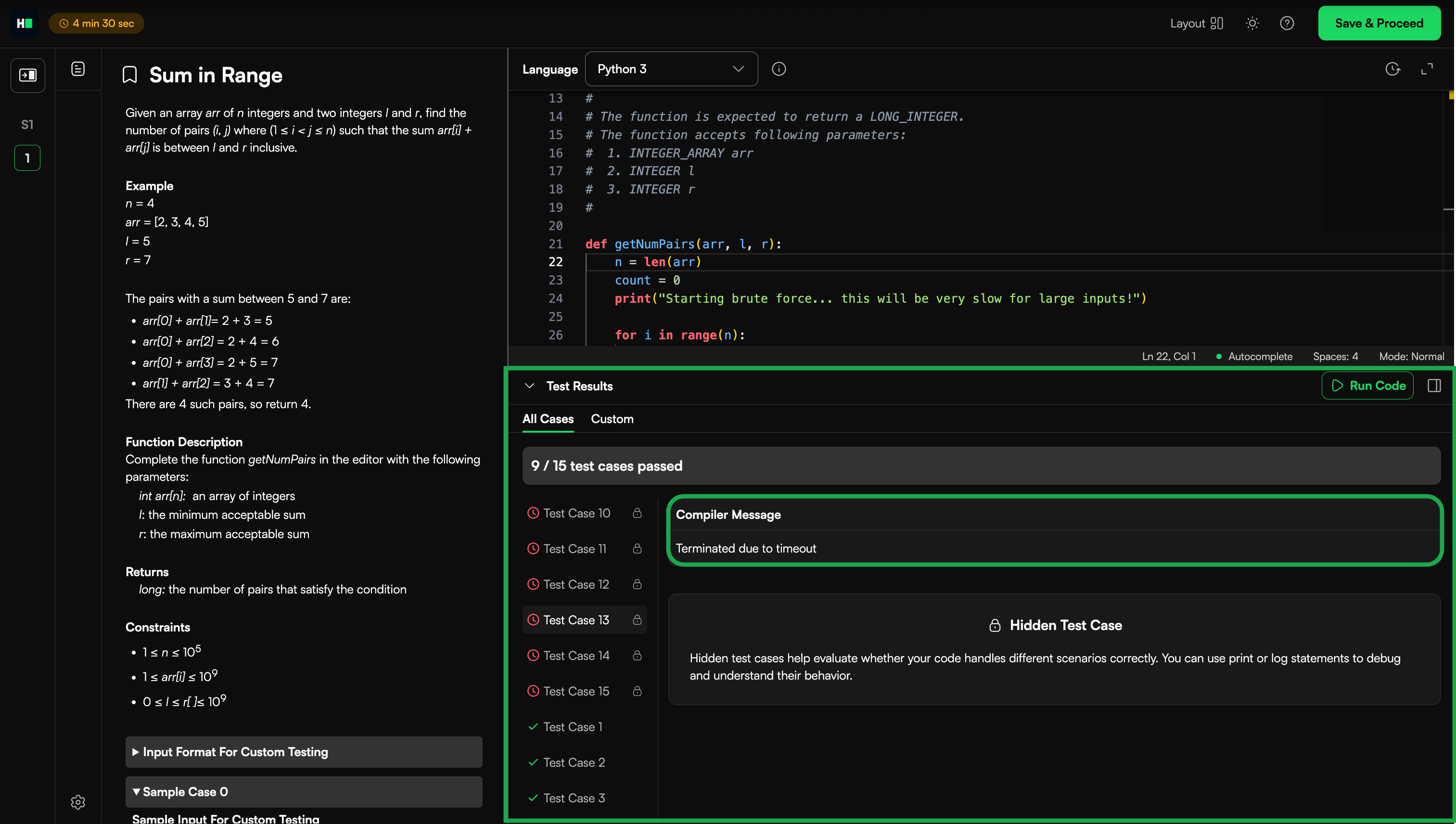Screen dimensions: 1456x824
Task: Toggle Autocomplete in the status bar
Action: pyautogui.click(x=1254, y=357)
